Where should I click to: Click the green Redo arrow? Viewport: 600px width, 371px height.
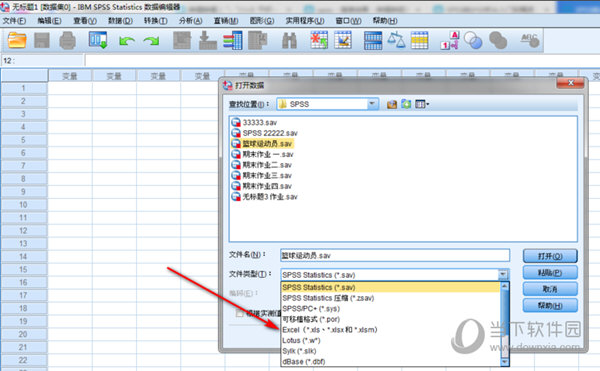click(152, 41)
